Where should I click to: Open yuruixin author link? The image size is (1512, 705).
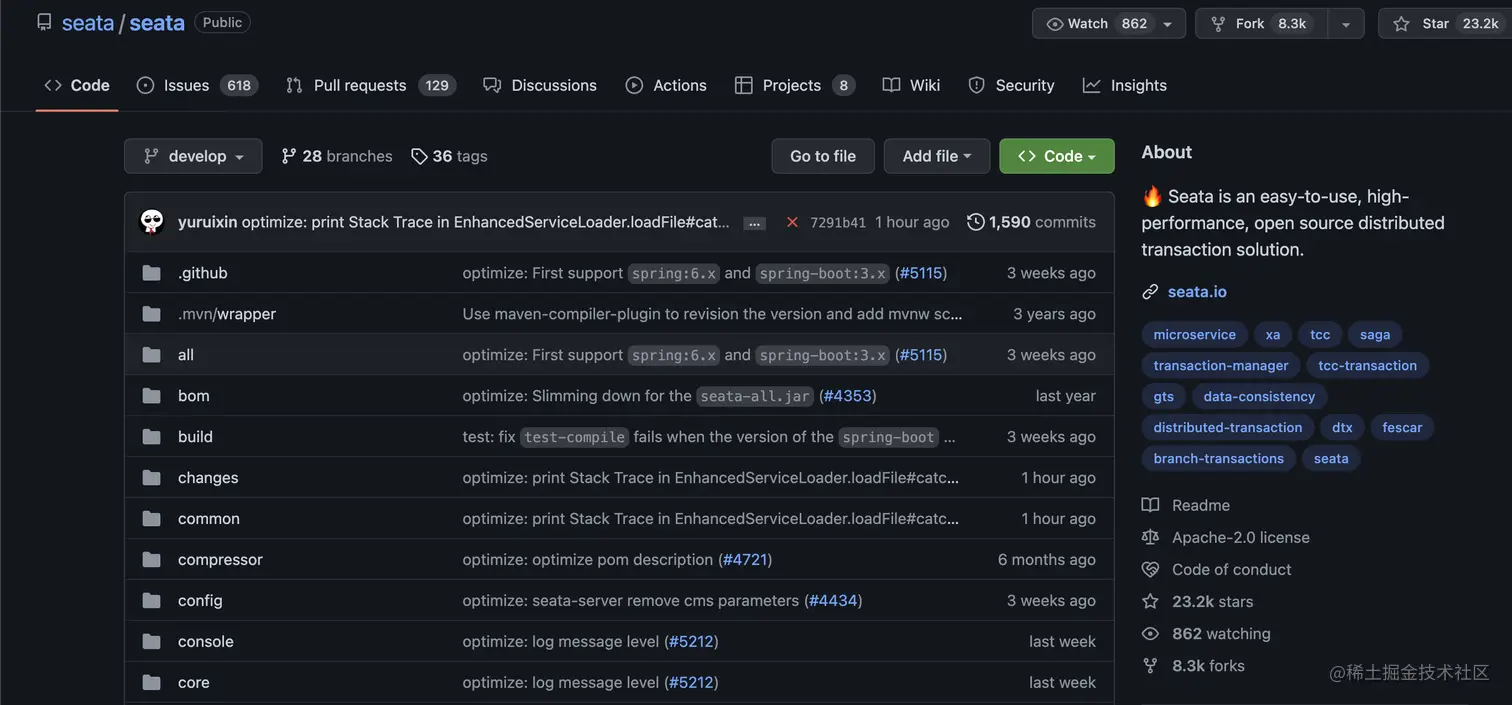[207, 222]
